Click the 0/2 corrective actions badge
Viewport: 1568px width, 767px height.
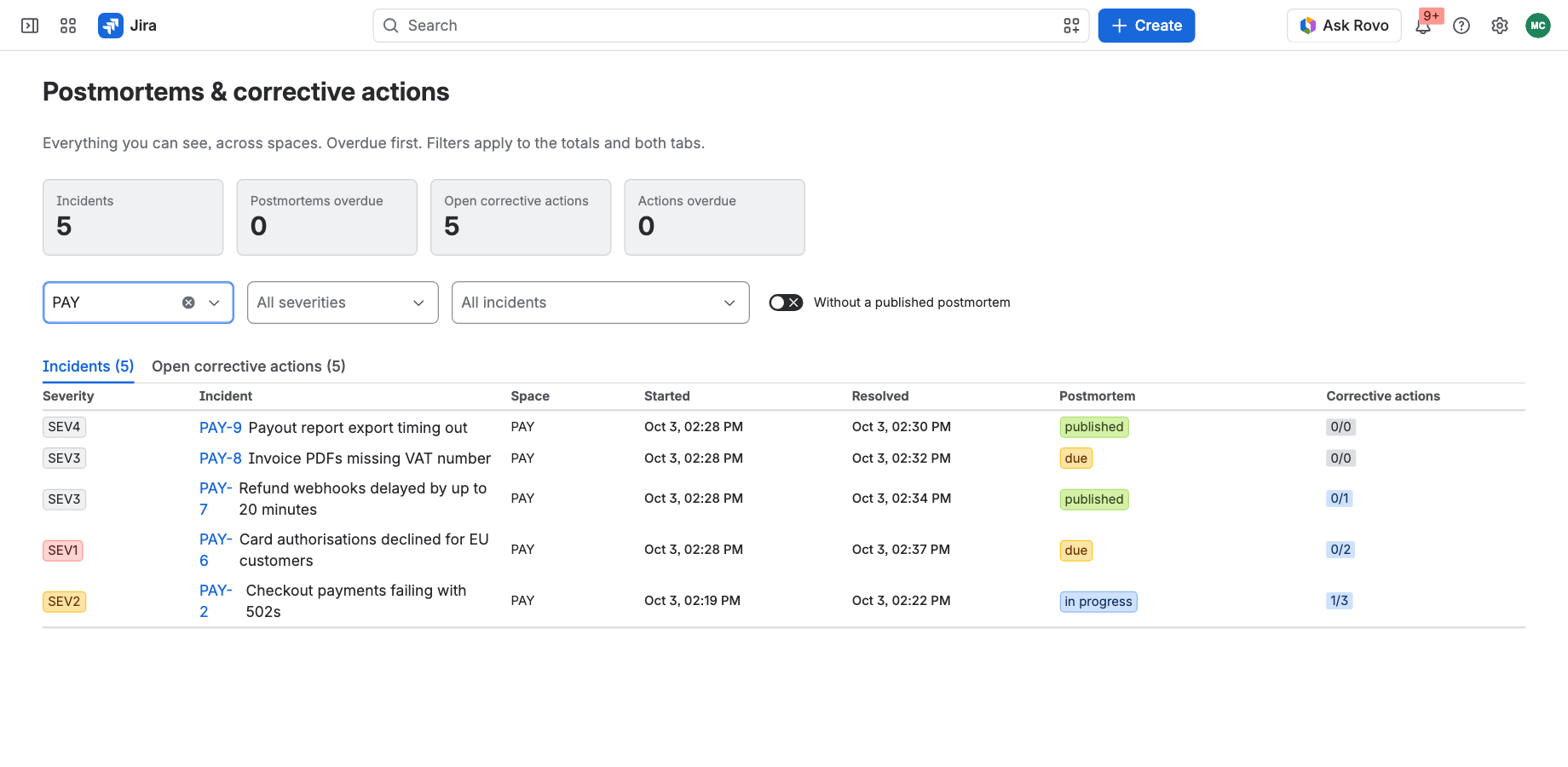pyautogui.click(x=1340, y=550)
